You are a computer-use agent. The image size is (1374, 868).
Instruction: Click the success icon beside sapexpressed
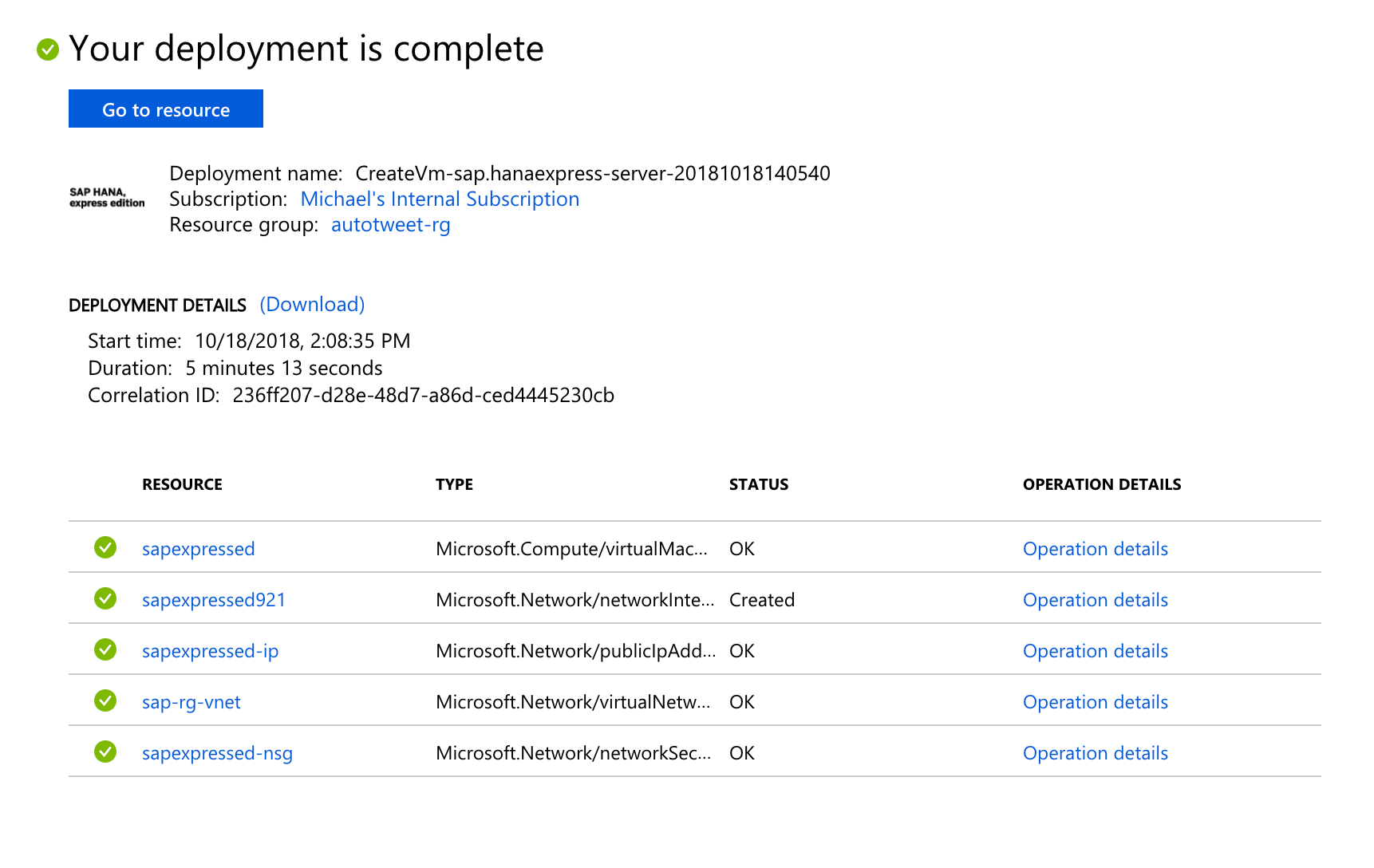point(105,547)
